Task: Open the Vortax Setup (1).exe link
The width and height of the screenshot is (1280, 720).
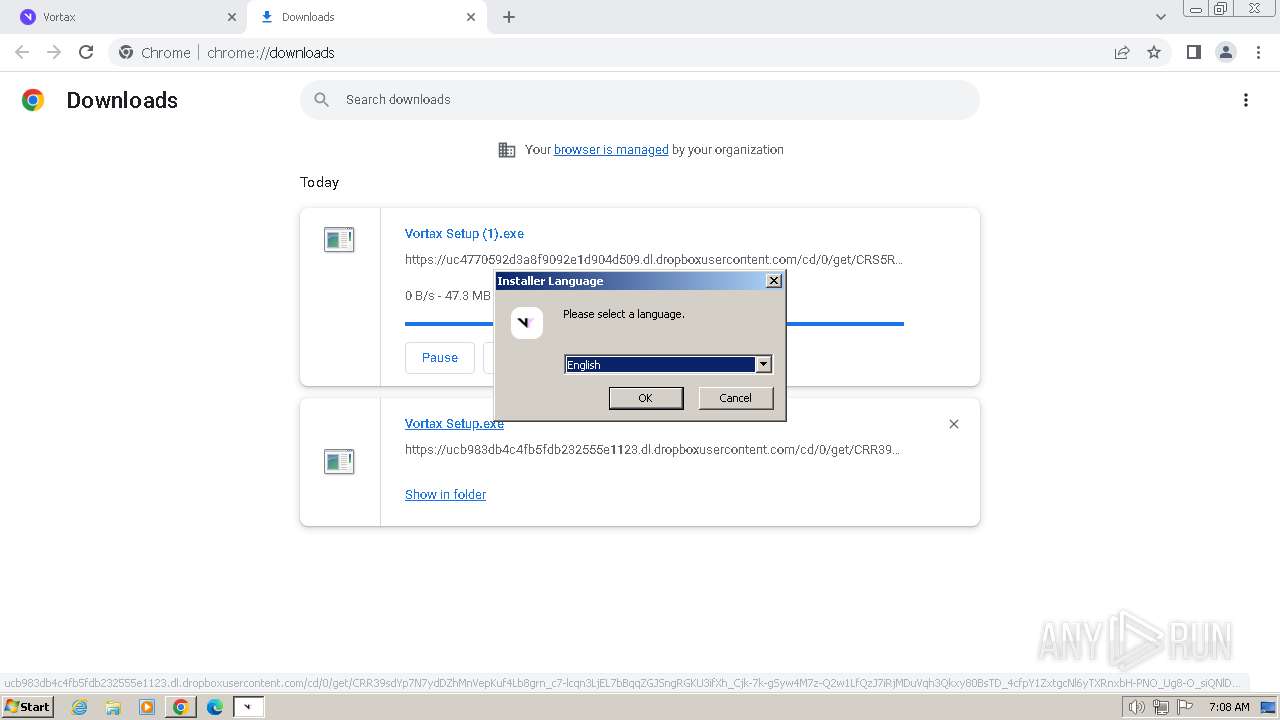Action: pos(464,234)
